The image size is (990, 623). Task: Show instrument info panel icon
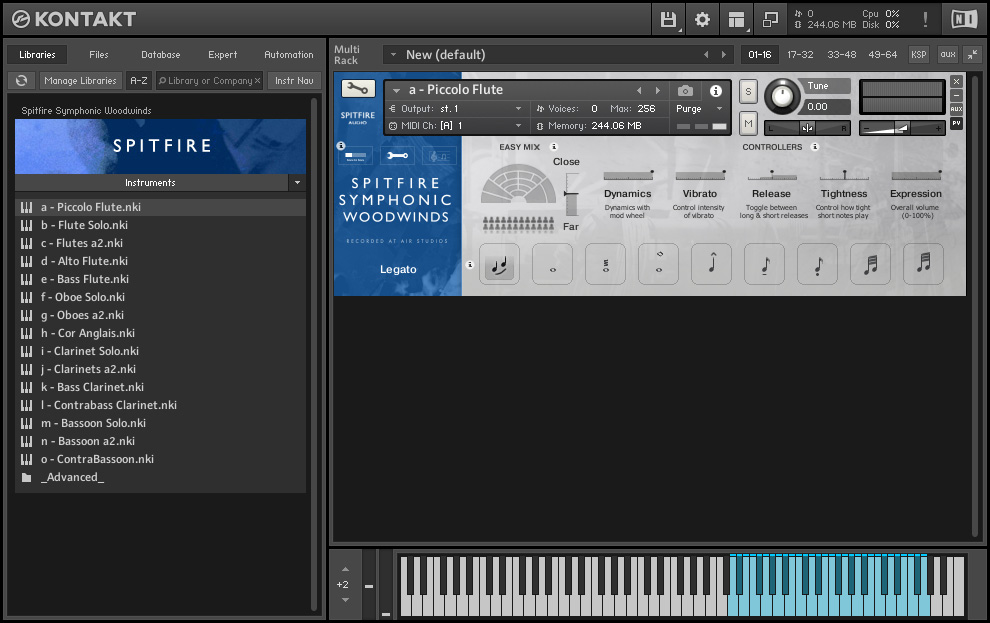point(715,91)
